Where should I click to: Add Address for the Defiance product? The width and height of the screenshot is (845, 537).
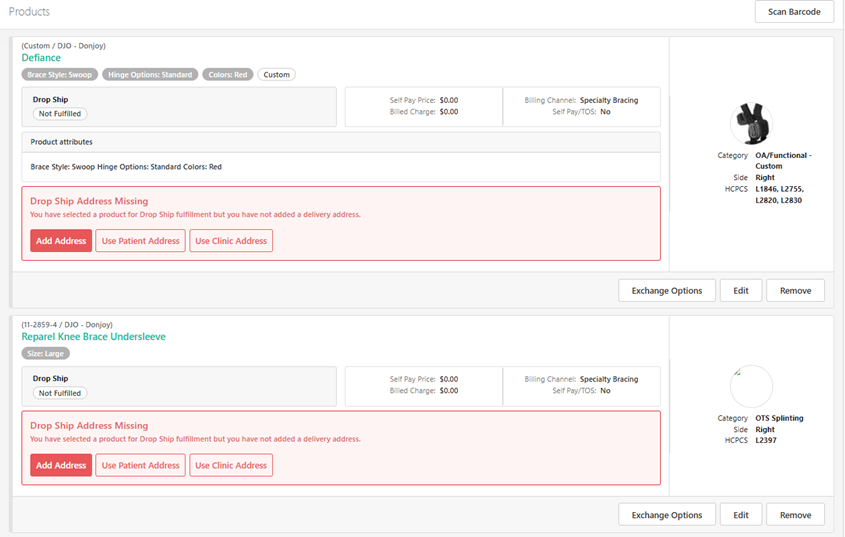[x=61, y=241]
